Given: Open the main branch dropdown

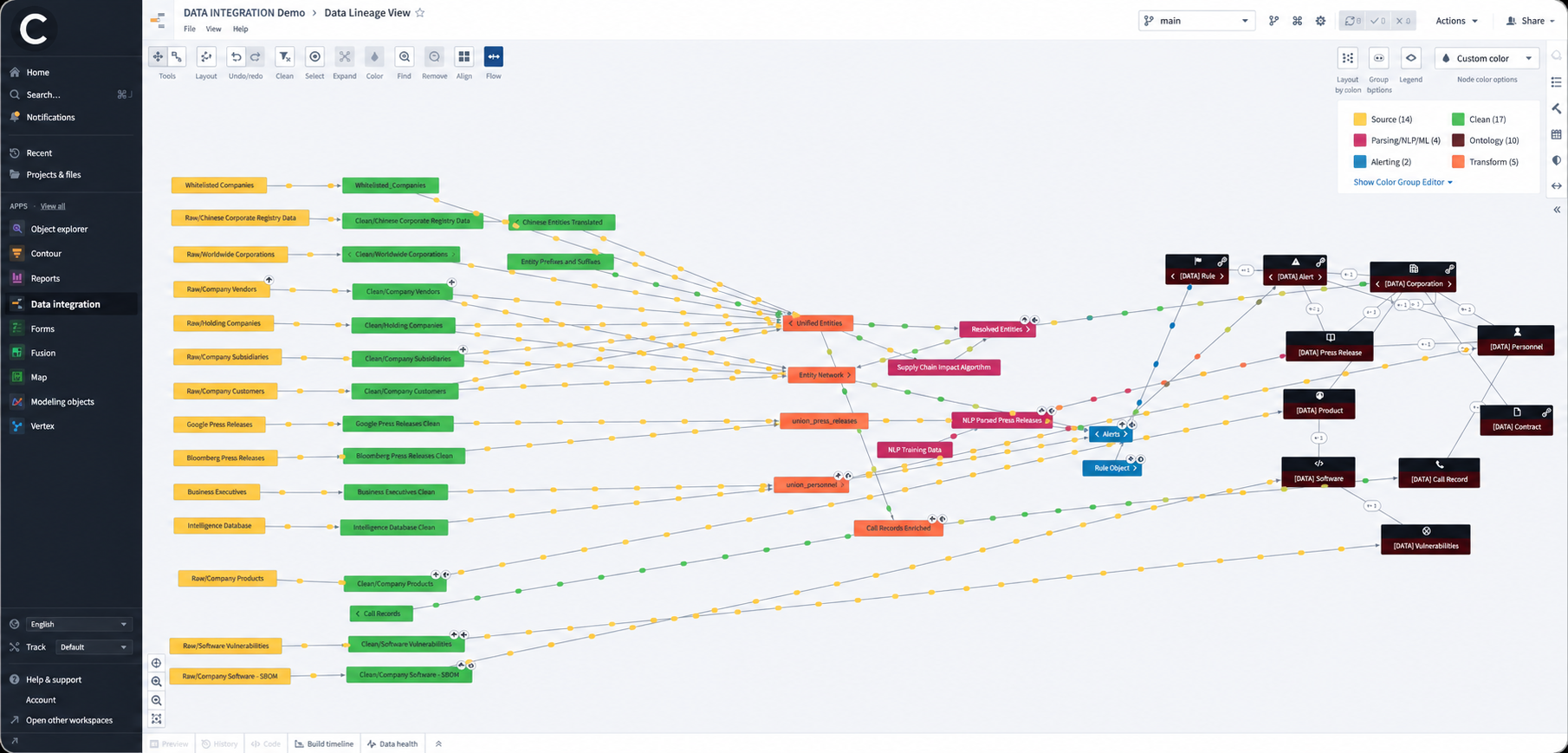Looking at the screenshot, I should point(1196,21).
